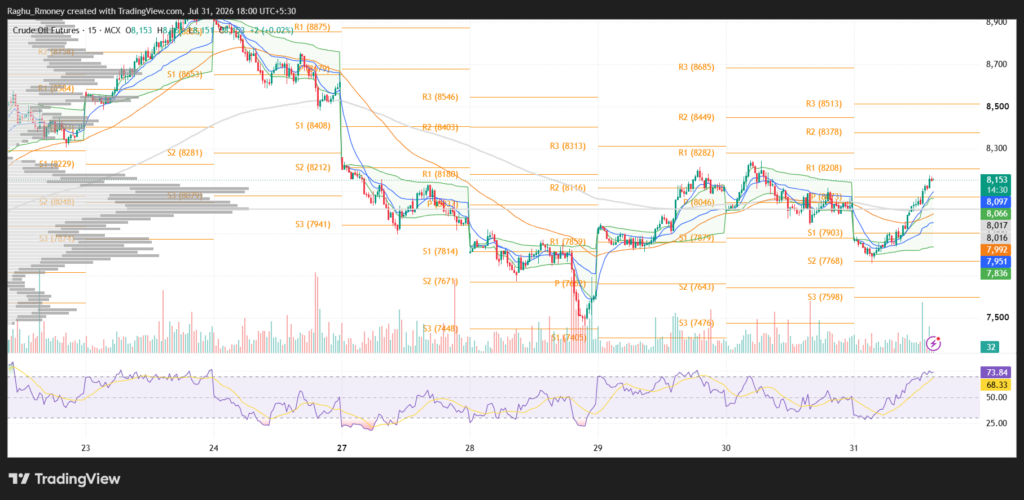Click the S2 (7643) pivot label
This screenshot has width=1024, height=500.
pyautogui.click(x=696, y=287)
